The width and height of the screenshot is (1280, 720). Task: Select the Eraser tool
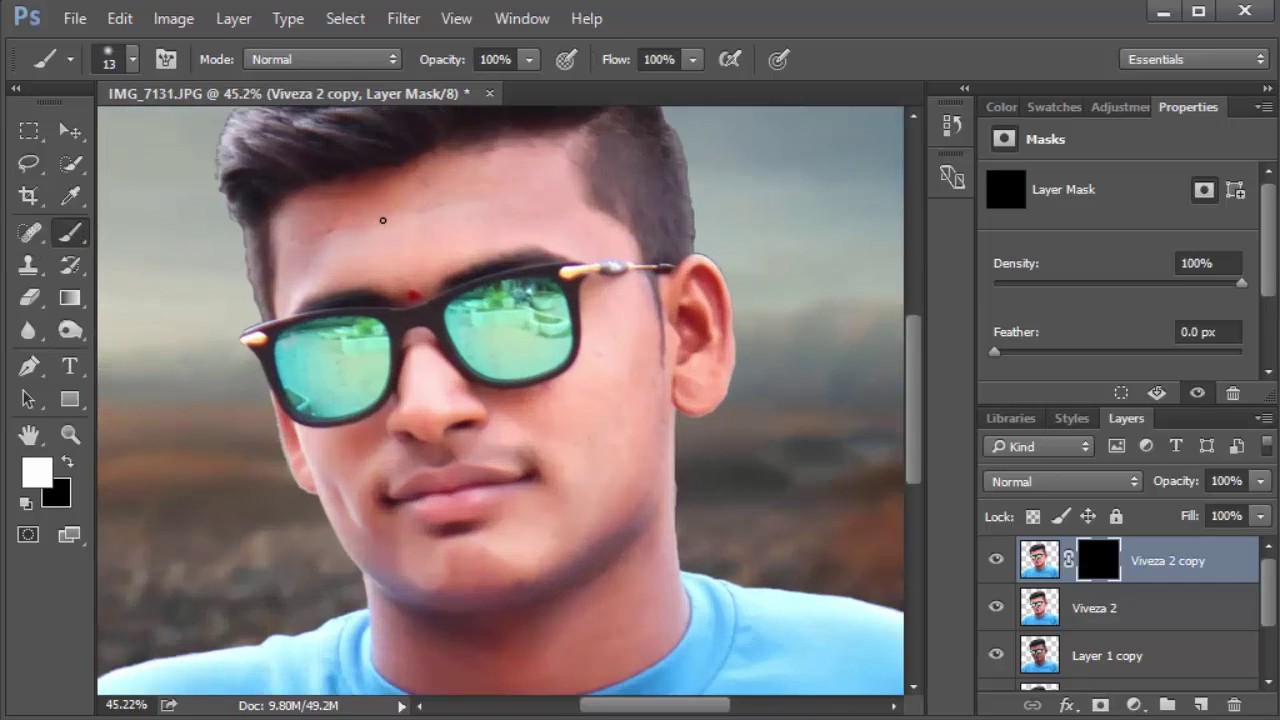coord(29,298)
